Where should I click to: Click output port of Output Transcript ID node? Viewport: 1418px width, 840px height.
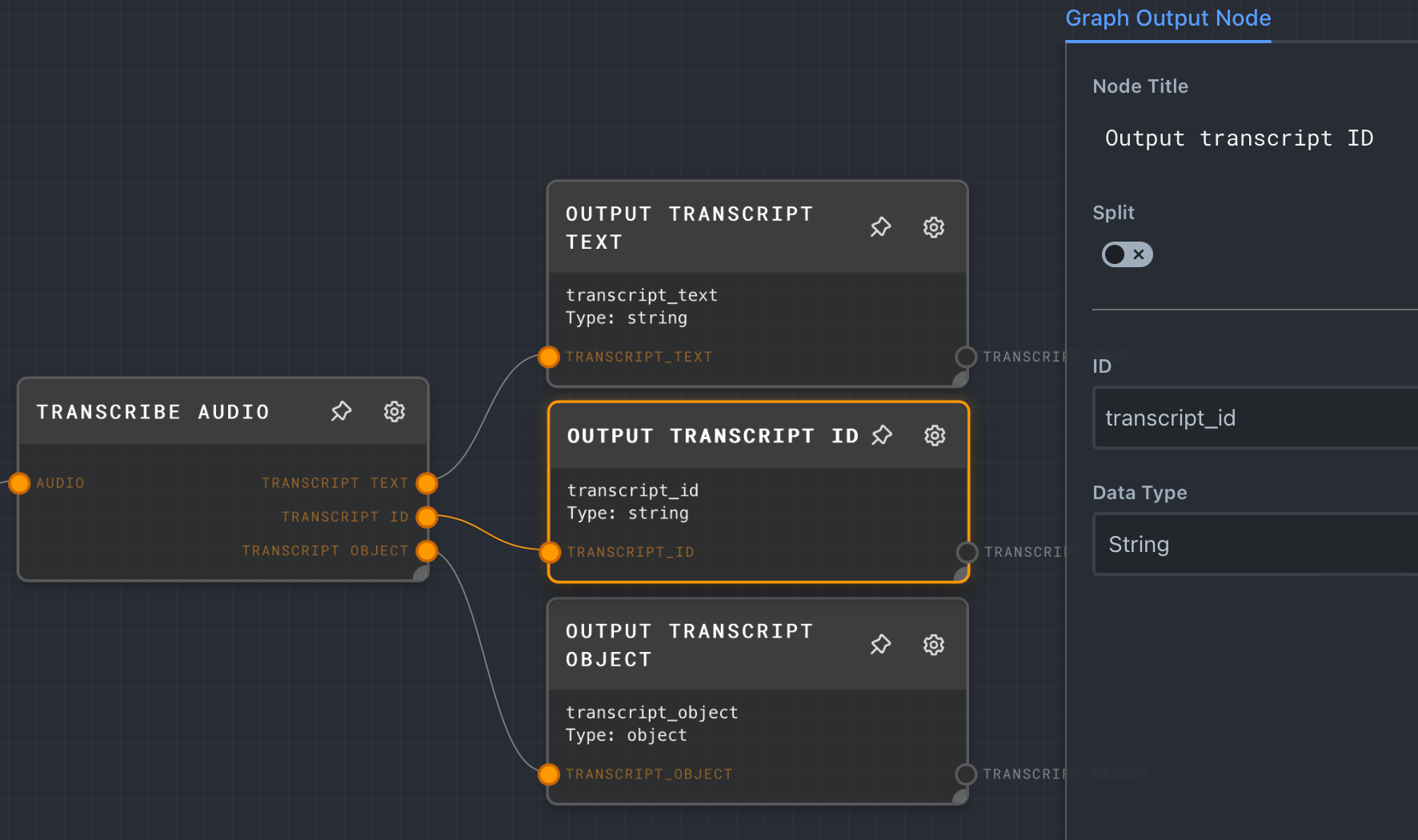coord(967,552)
